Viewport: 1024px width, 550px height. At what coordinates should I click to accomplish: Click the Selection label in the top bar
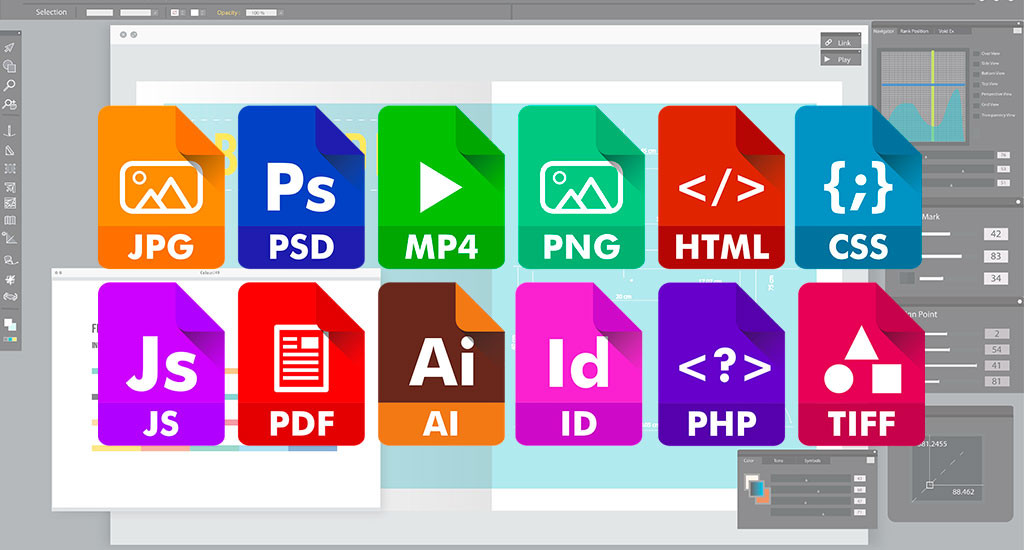pyautogui.click(x=51, y=12)
